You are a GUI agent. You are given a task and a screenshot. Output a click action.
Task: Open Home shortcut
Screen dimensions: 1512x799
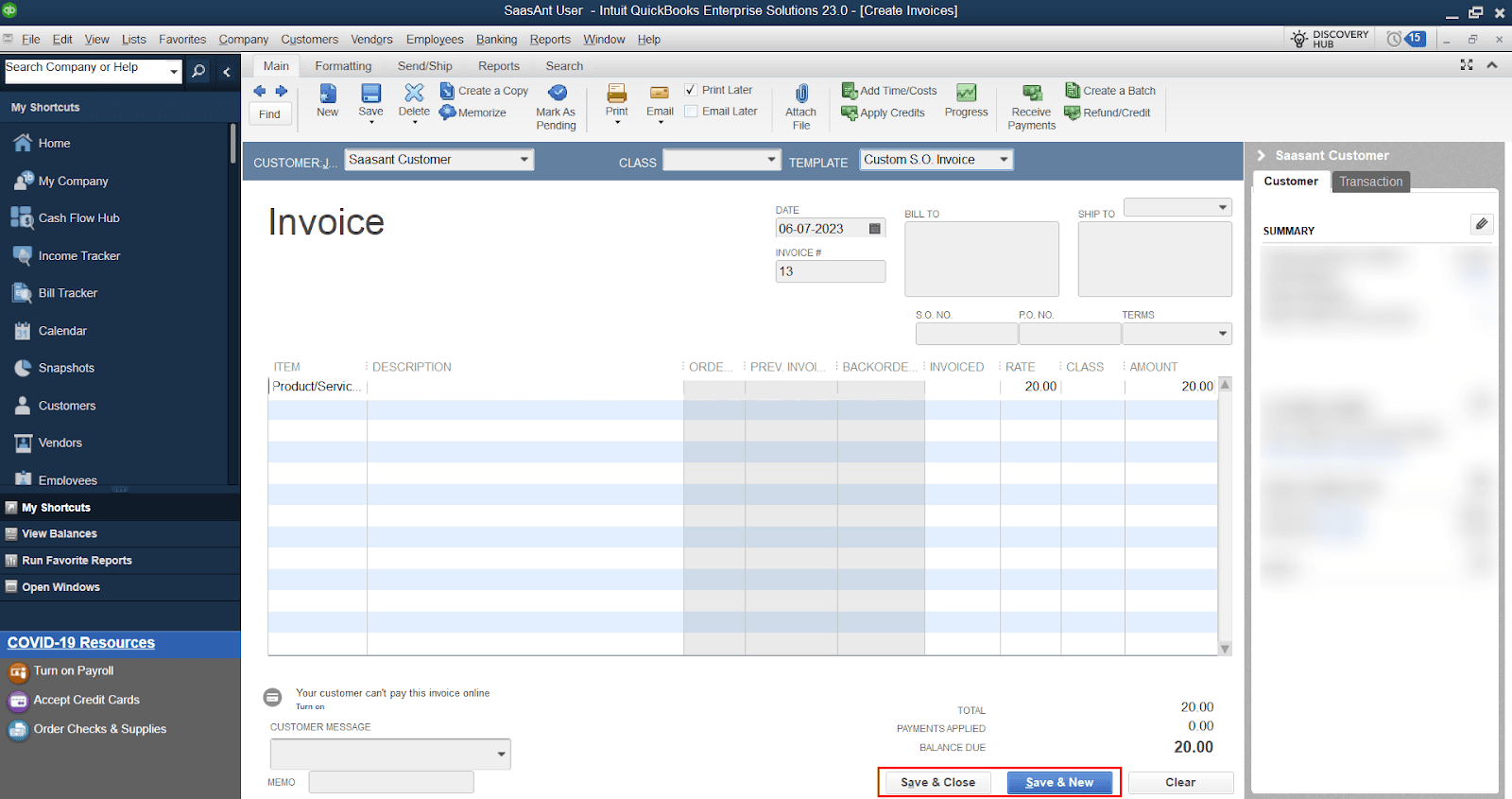click(42, 144)
